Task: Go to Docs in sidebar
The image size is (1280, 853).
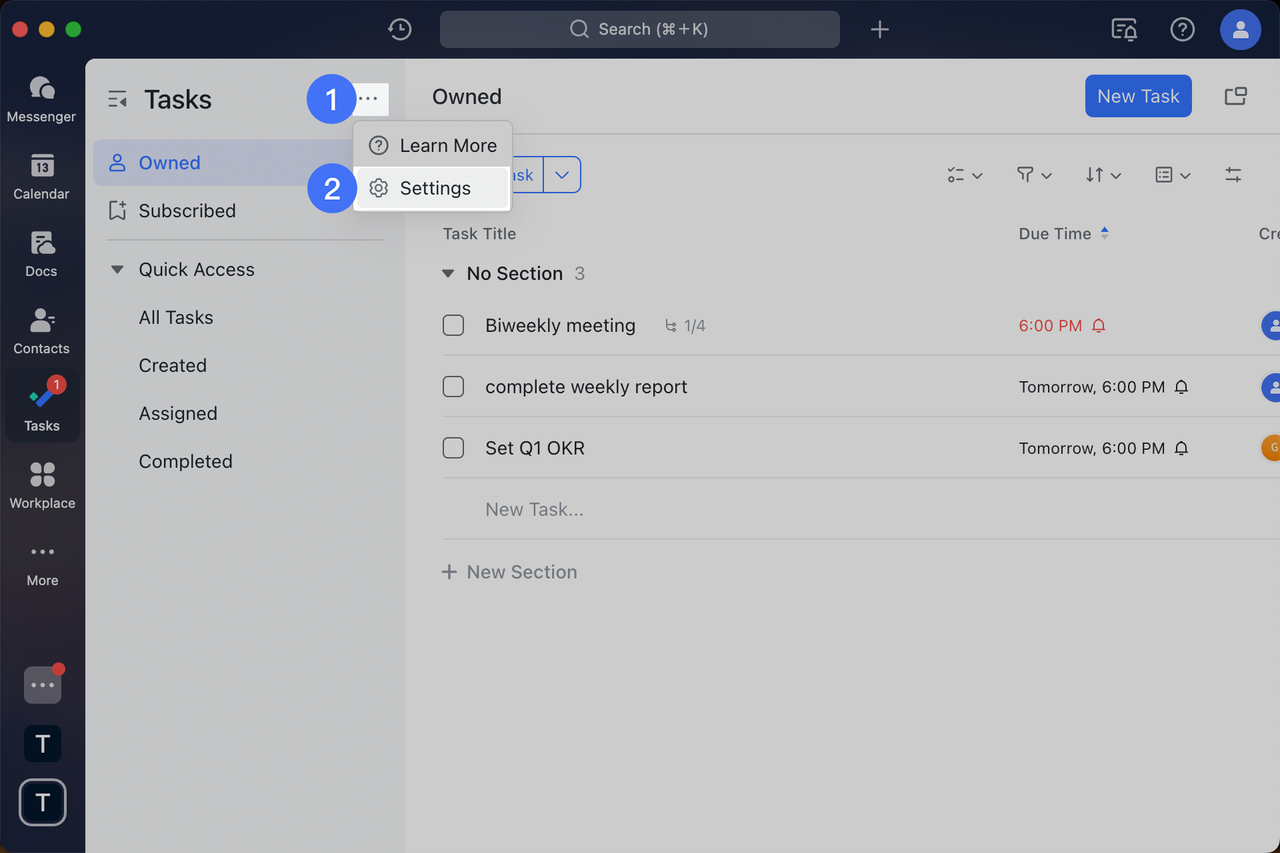Action: 42,253
